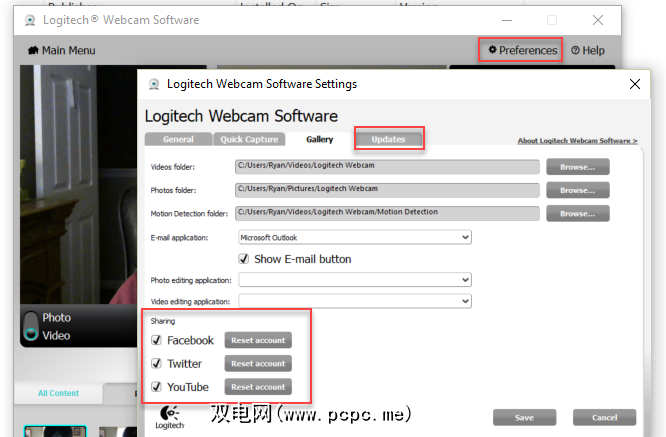The width and height of the screenshot is (666, 437).
Task: Reset the Facebook account
Action: coord(258,340)
